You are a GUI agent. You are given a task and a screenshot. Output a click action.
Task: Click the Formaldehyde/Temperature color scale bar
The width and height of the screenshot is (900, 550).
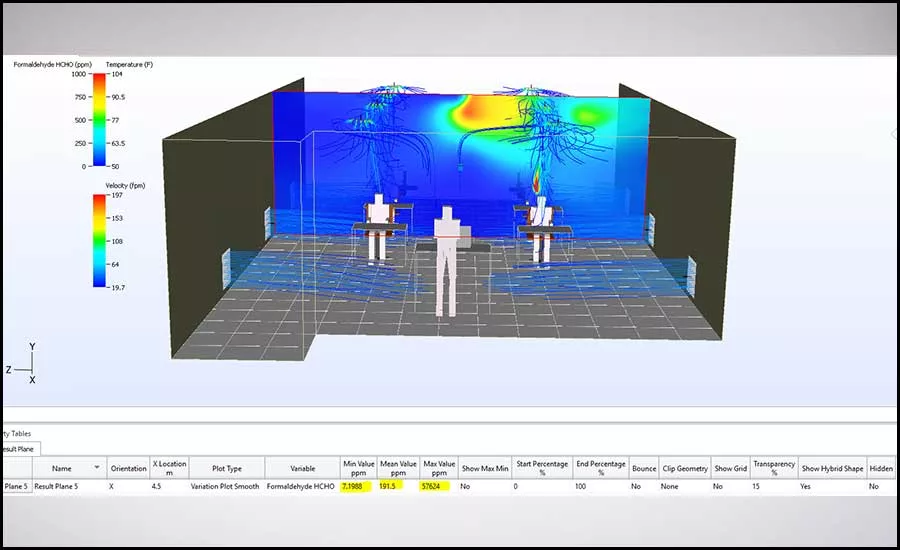pos(99,120)
